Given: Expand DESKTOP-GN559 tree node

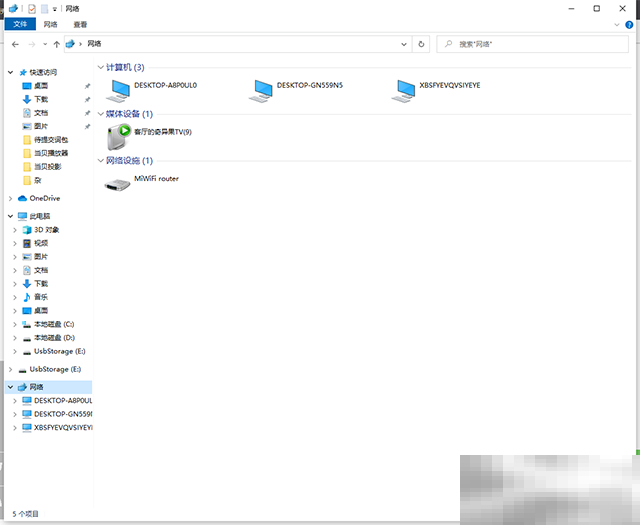Looking at the screenshot, I should (15, 414).
